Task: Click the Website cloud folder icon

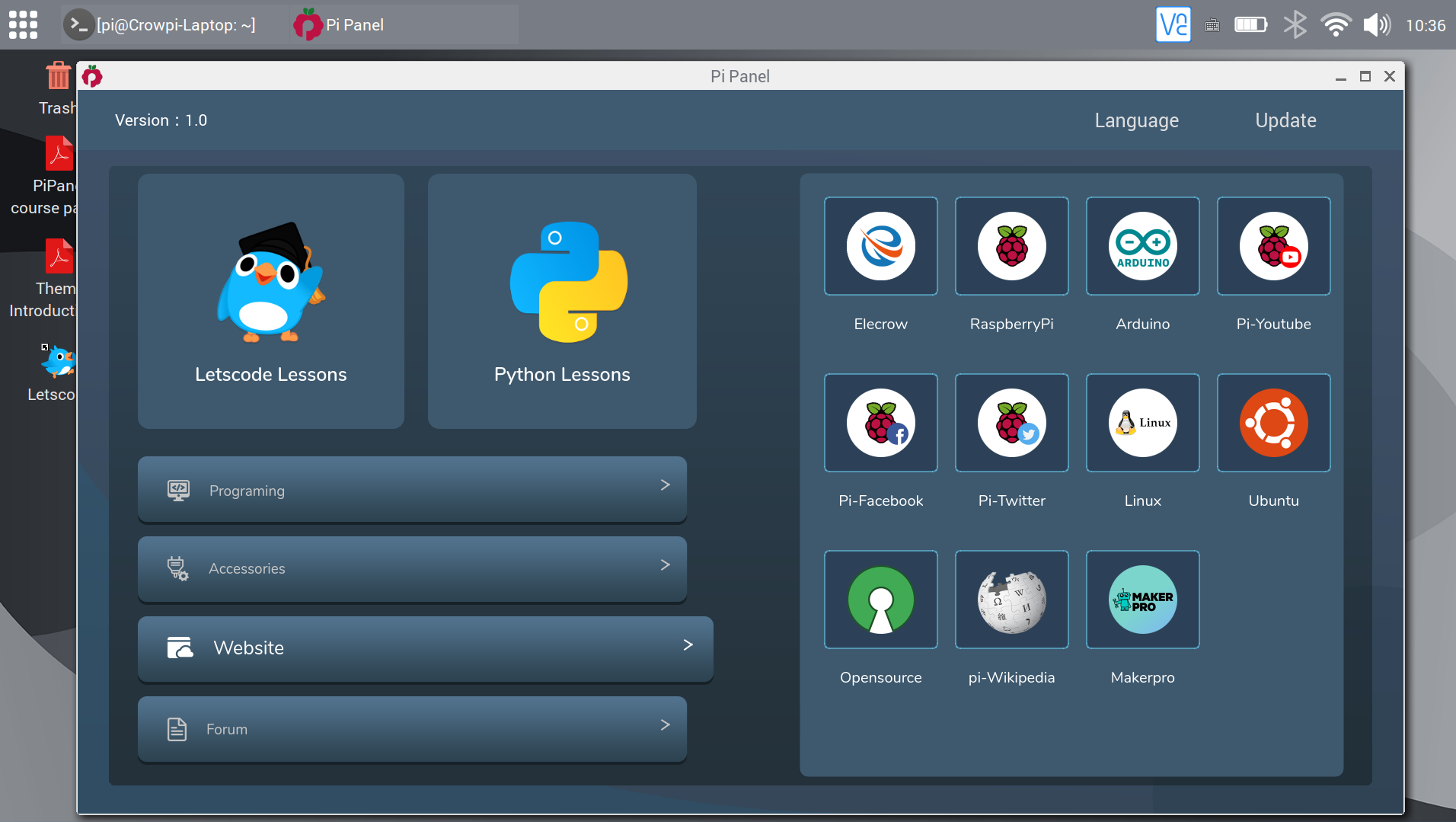Action: coord(180,648)
